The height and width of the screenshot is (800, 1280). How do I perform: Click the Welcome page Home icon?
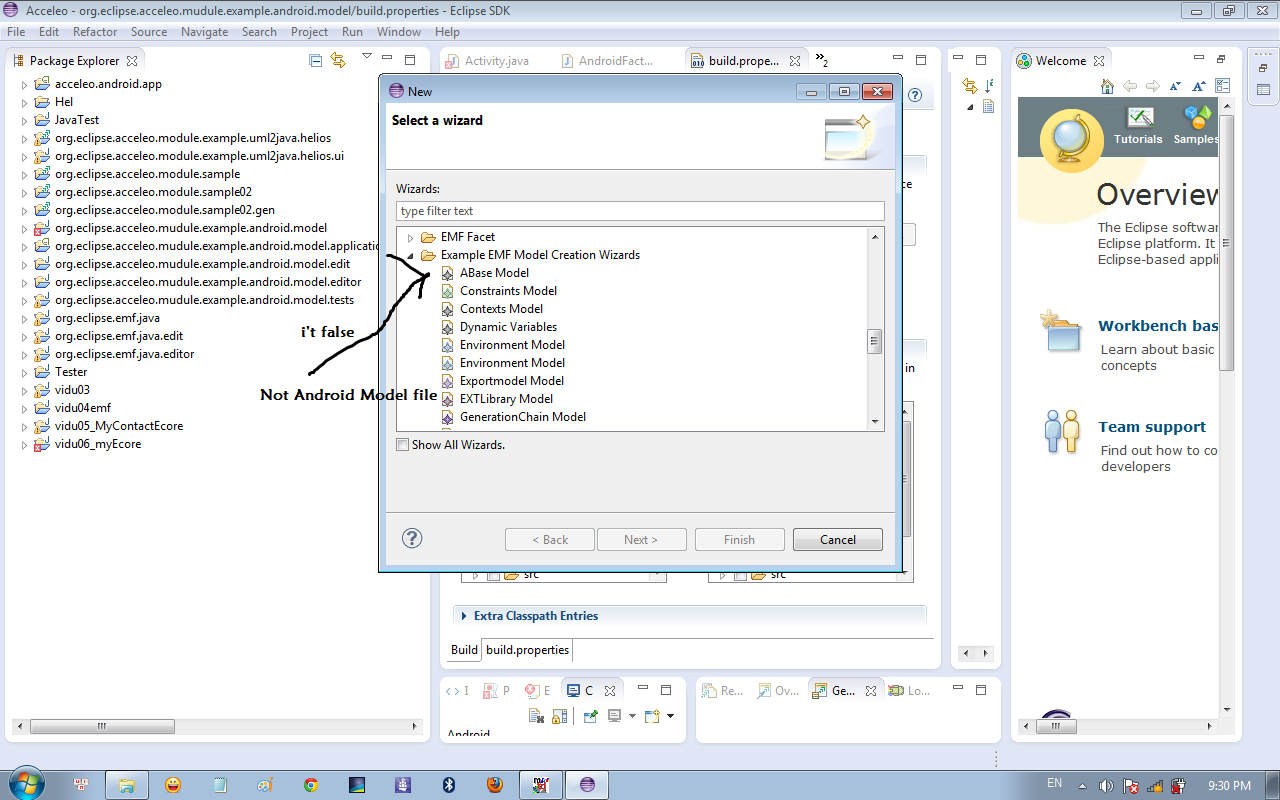point(1107,86)
